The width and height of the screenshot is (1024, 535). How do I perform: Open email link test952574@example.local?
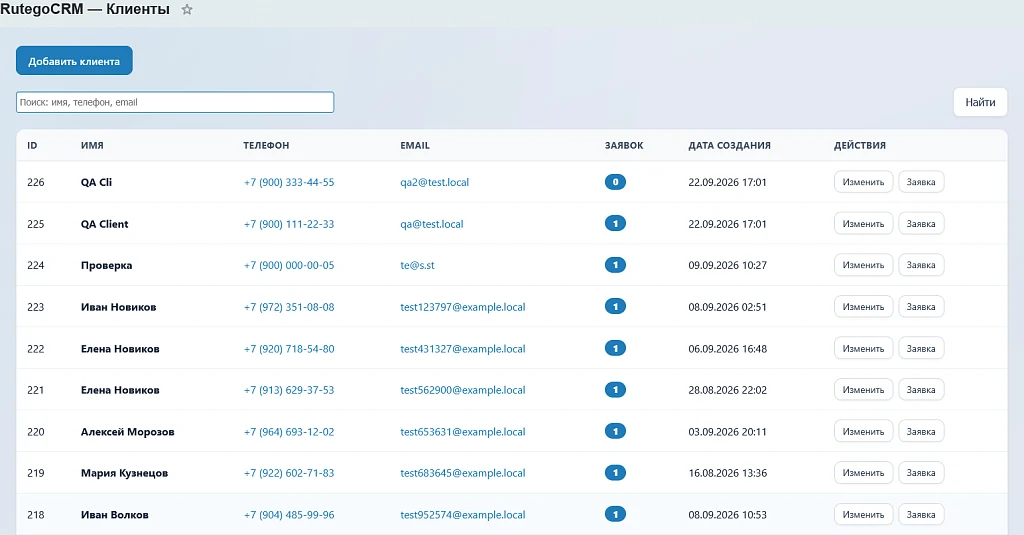(462, 515)
